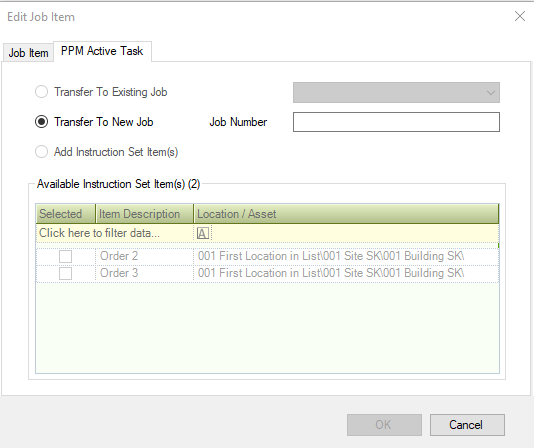Sort by Item Description column header
534x448 pixels.
point(144,214)
